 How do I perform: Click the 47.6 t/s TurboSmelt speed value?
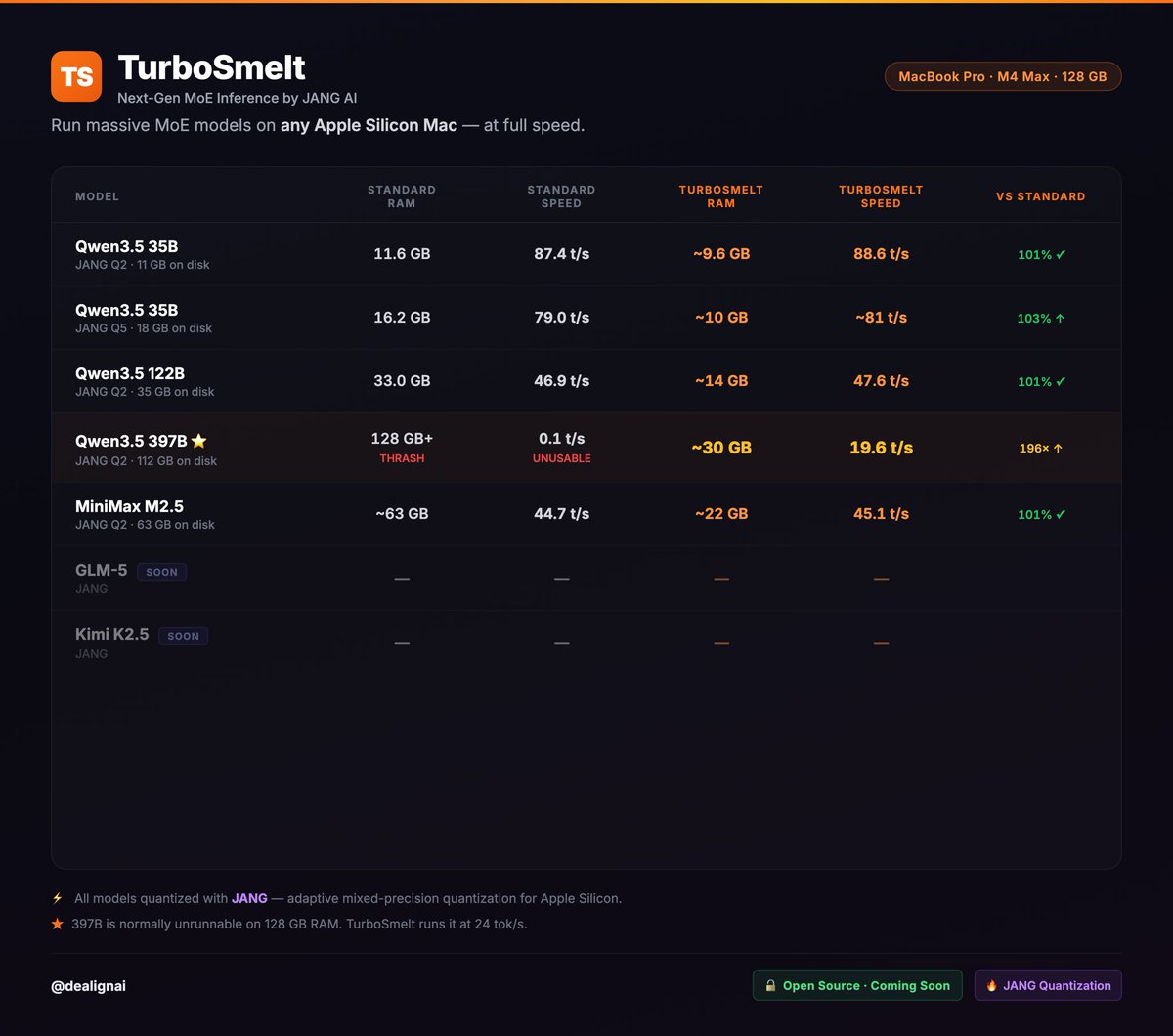pyautogui.click(x=881, y=381)
